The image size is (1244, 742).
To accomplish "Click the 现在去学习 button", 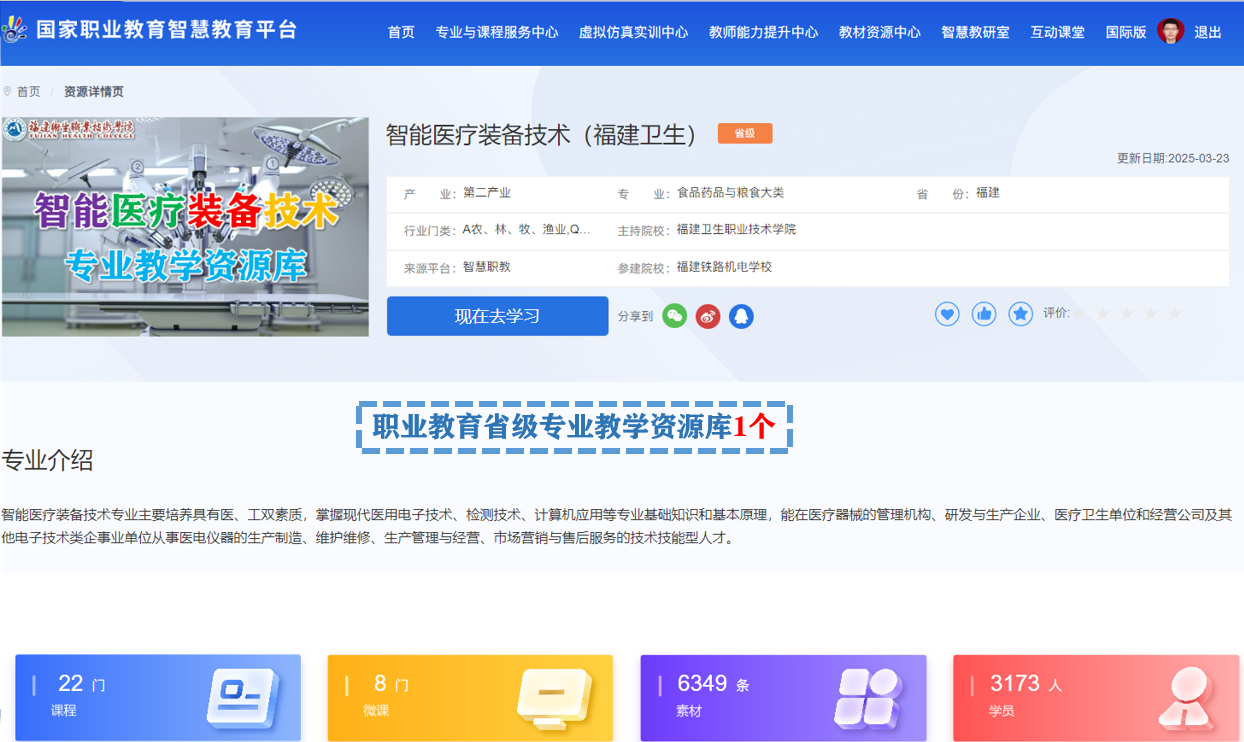I will coord(497,316).
